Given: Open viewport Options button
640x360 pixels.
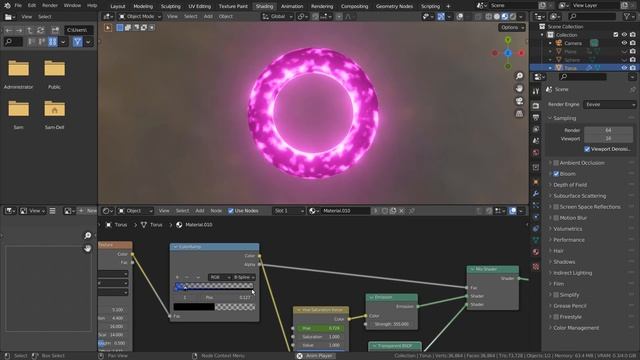Looking at the screenshot, I should click(512, 27).
